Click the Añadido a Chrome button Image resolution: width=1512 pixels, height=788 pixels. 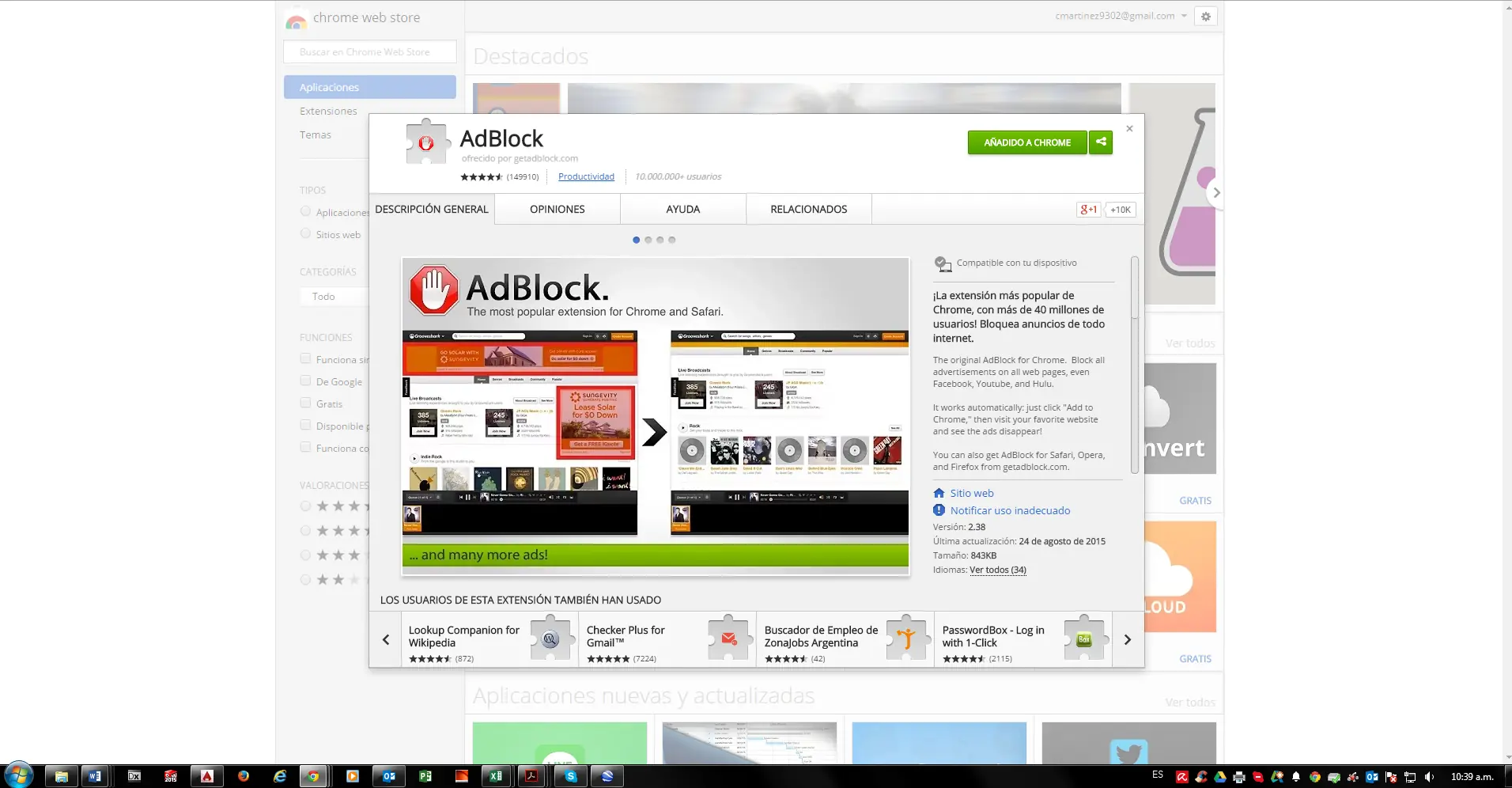(1027, 142)
